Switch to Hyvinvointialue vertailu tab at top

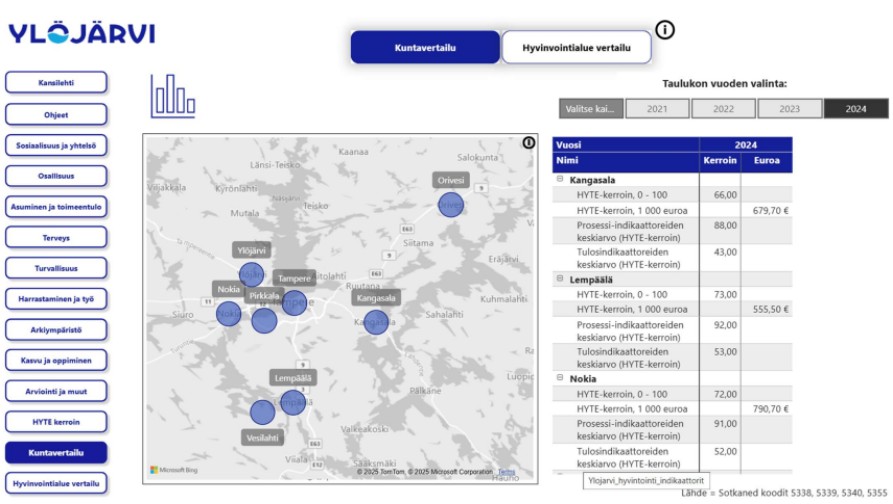coord(576,47)
